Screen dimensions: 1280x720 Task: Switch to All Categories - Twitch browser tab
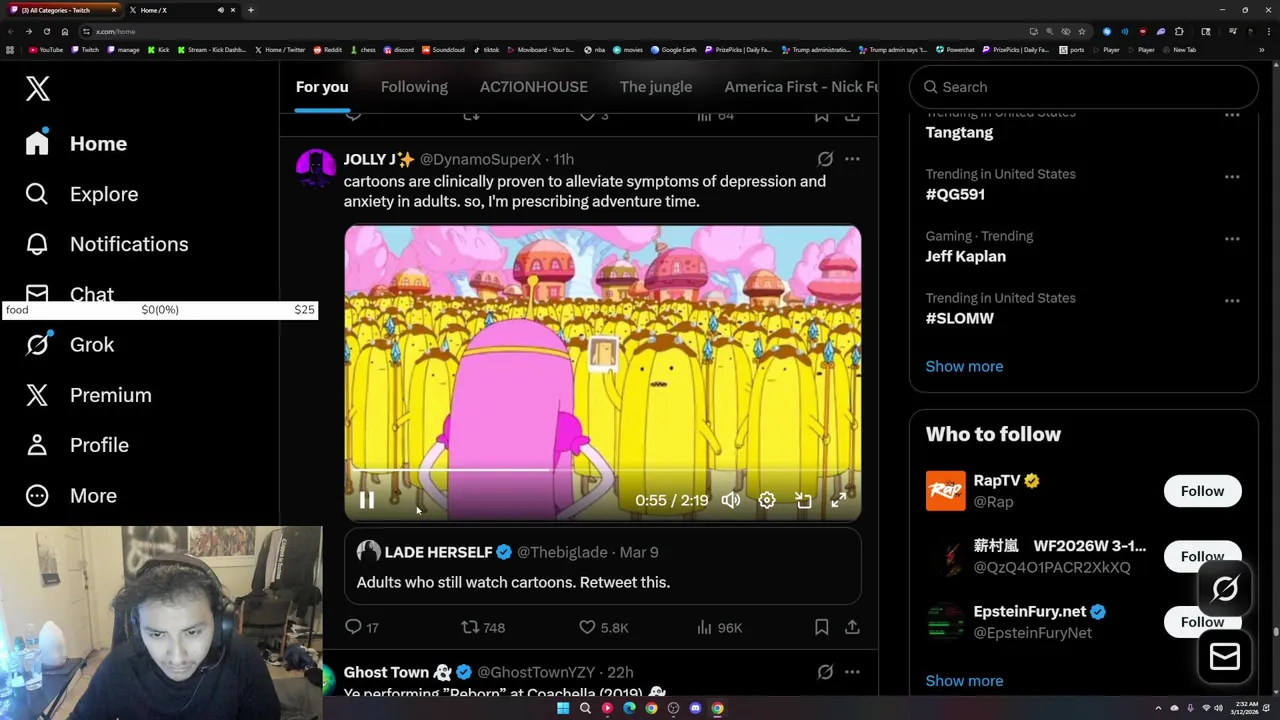point(62,10)
